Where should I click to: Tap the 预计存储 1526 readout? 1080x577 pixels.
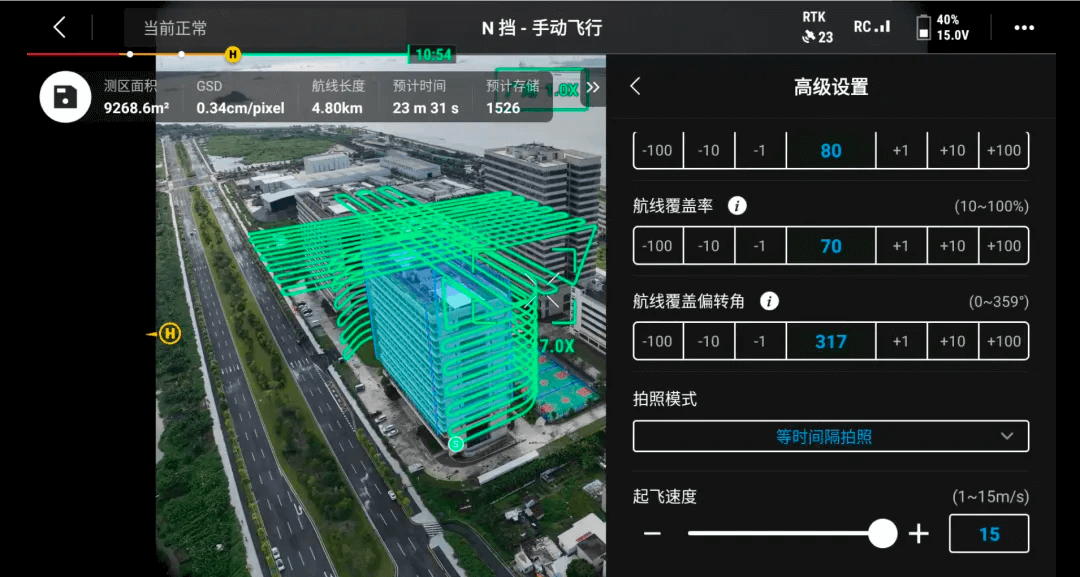512,97
